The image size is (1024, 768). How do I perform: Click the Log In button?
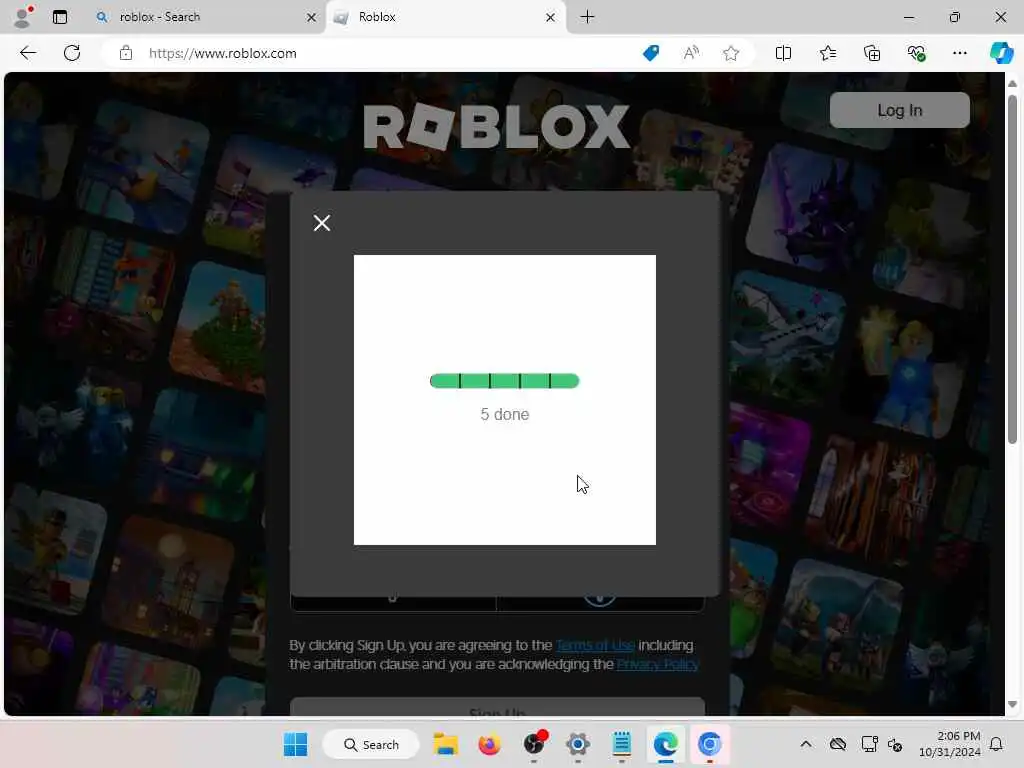(899, 110)
